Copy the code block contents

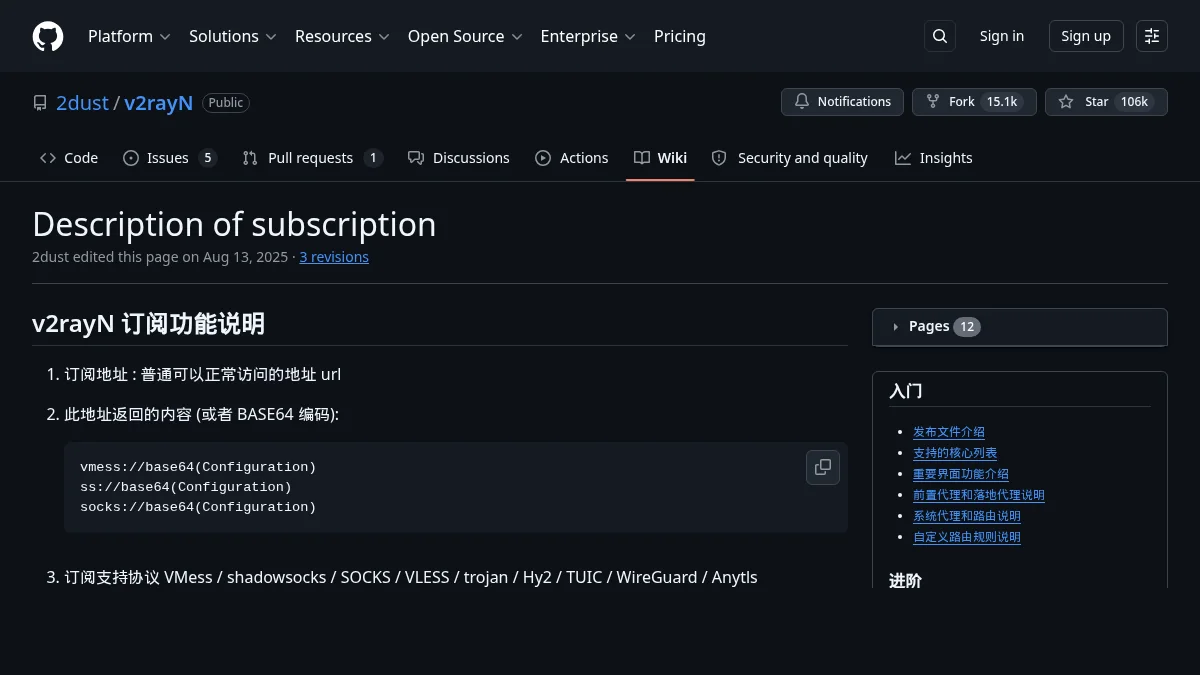(823, 467)
